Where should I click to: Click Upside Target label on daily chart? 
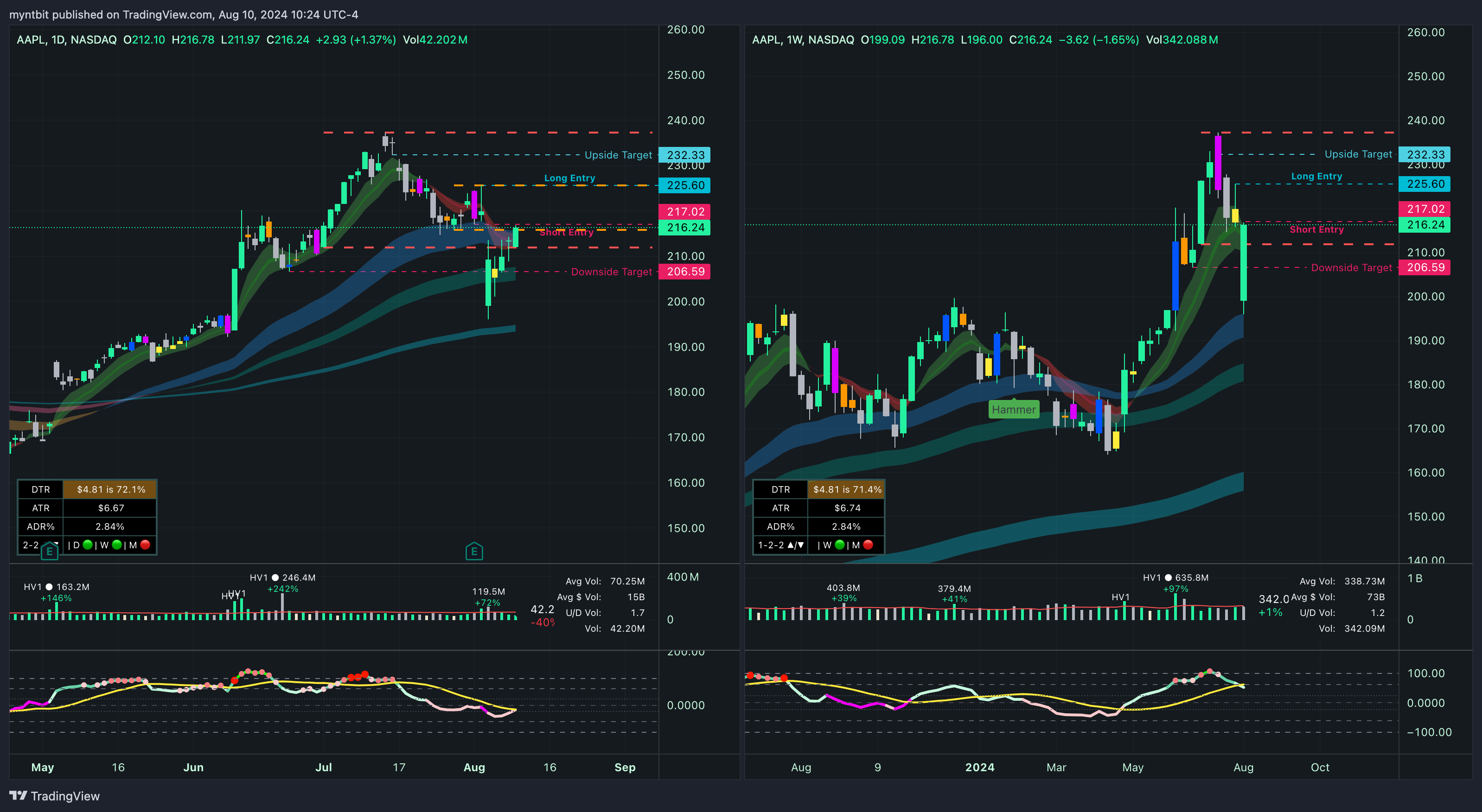tap(619, 155)
